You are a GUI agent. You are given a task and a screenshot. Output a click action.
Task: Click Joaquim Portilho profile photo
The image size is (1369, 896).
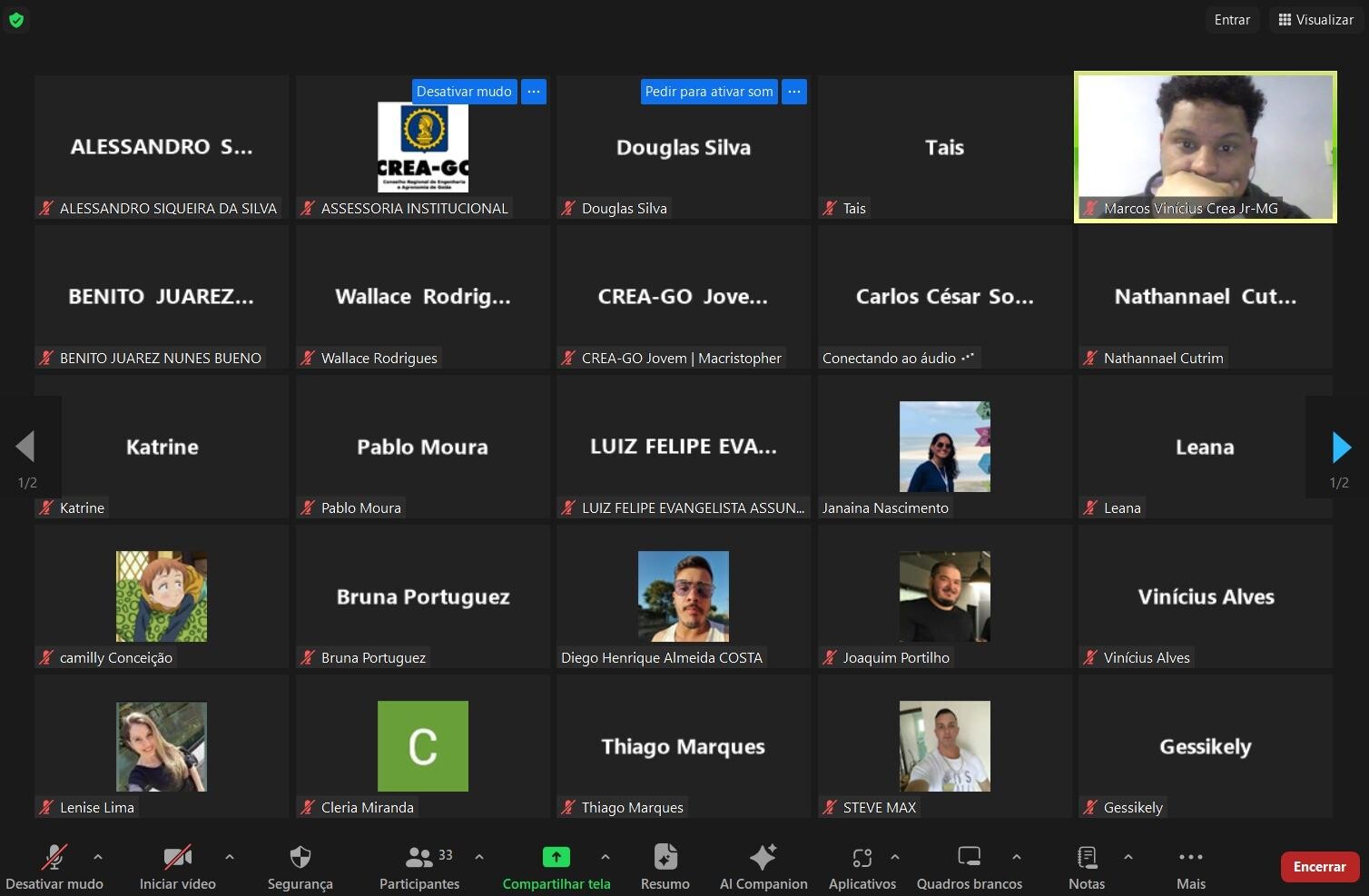coord(944,596)
